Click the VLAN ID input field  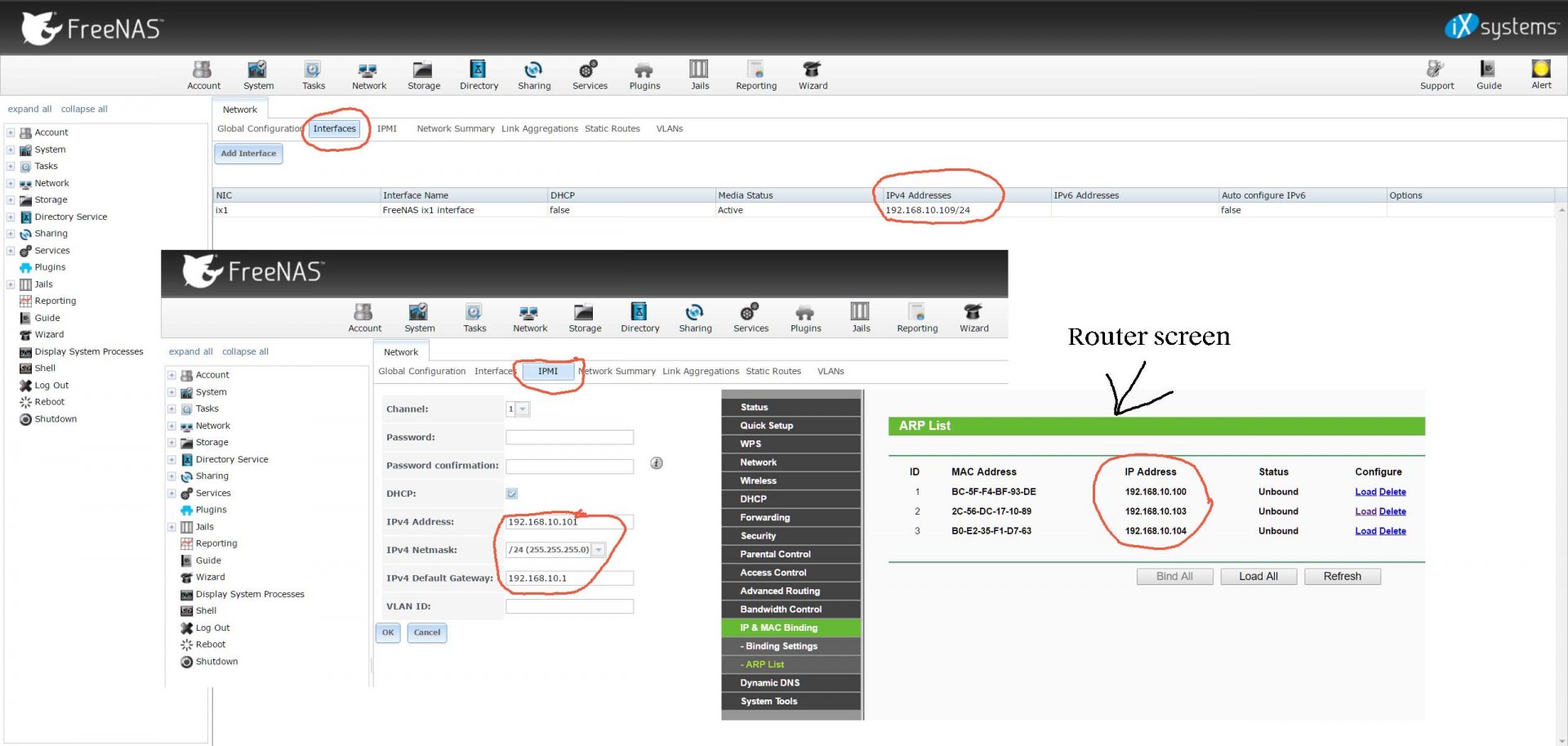click(x=569, y=606)
